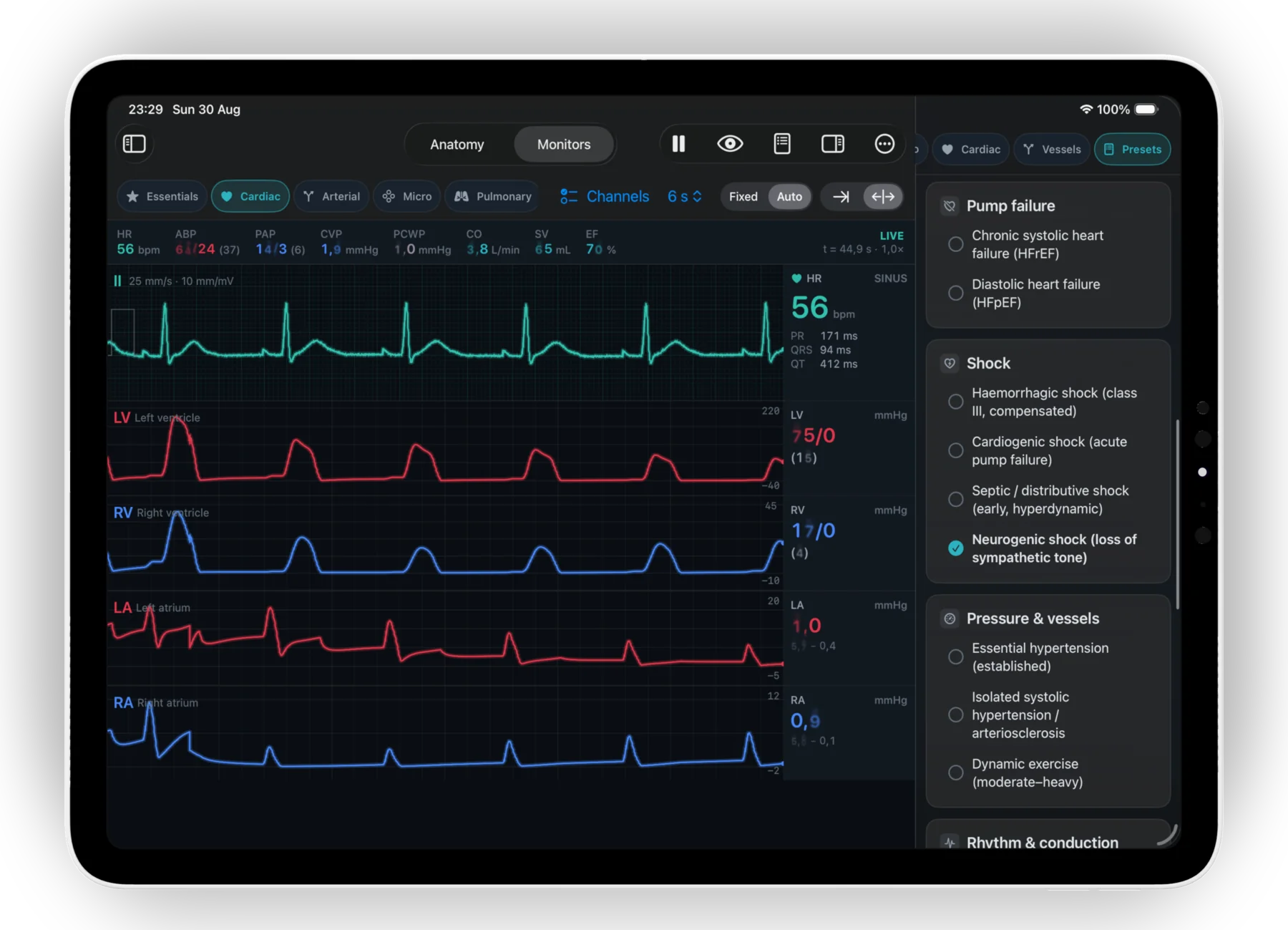The height and width of the screenshot is (930, 1288).
Task: Click the CO 3,8 L/min value
Action: pos(493,249)
